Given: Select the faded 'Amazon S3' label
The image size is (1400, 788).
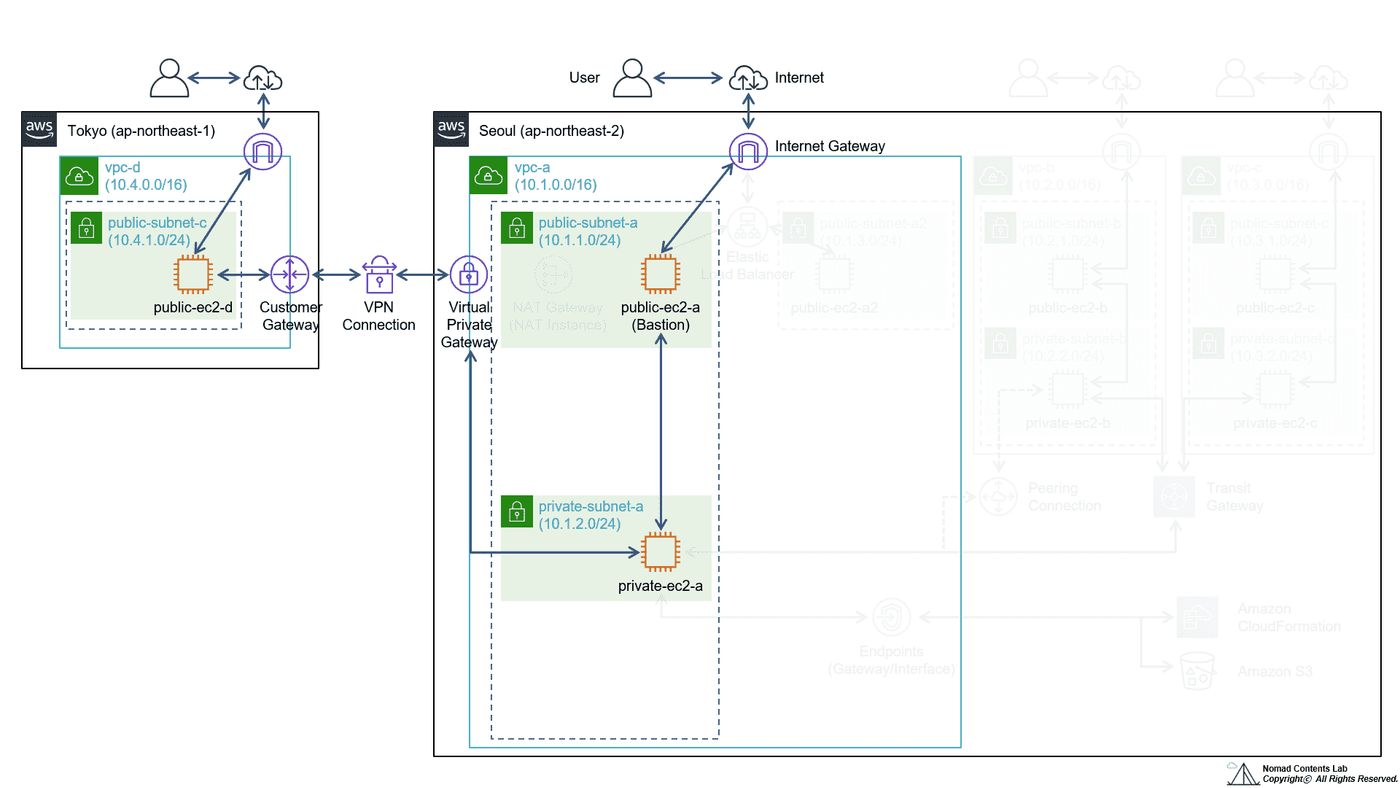Looking at the screenshot, I should (x=1274, y=671).
